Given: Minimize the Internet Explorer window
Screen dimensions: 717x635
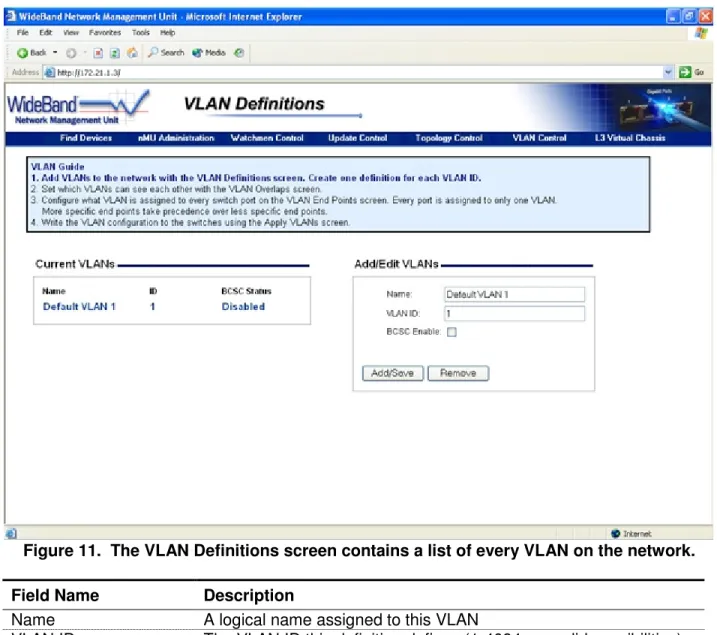Looking at the screenshot, I should click(673, 17).
